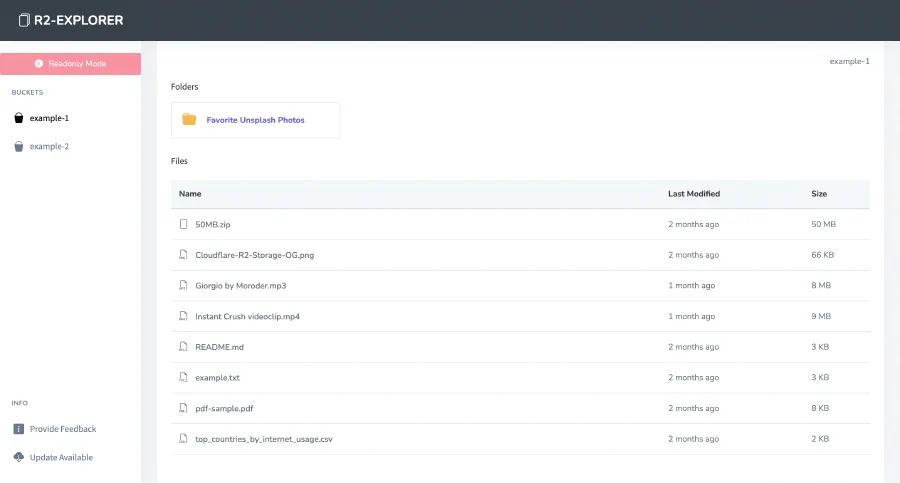
Task: Click the pdf-sample.pdf file icon
Action: pyautogui.click(x=183, y=408)
